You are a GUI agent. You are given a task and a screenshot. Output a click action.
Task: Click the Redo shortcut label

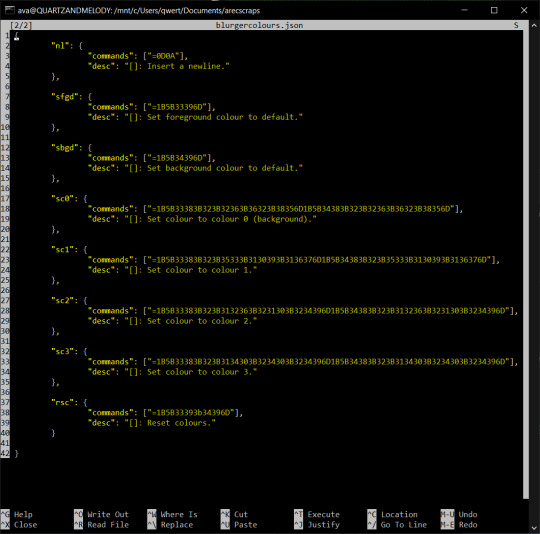tap(468, 525)
